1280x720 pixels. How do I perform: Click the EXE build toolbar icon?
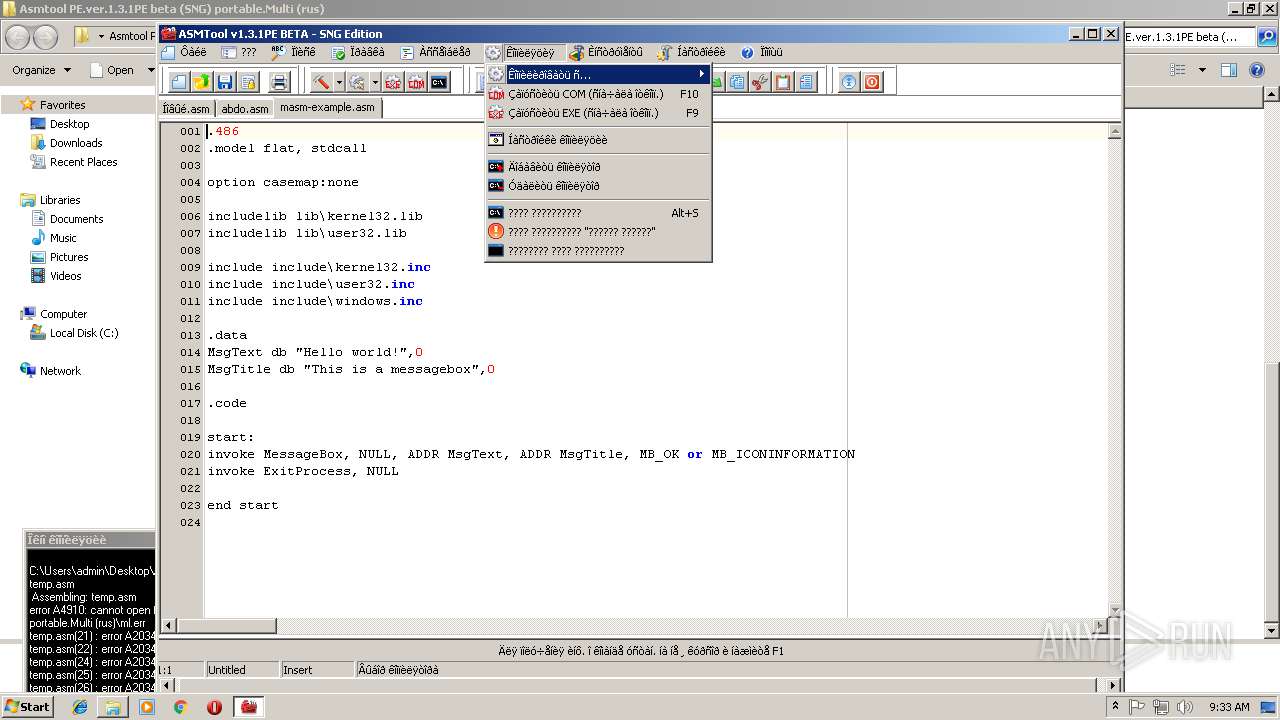tap(393, 82)
